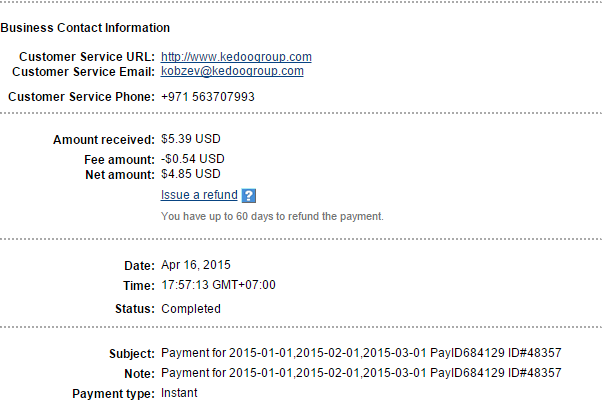
Task: Click the Customer Service Email label
Action: 82,72
